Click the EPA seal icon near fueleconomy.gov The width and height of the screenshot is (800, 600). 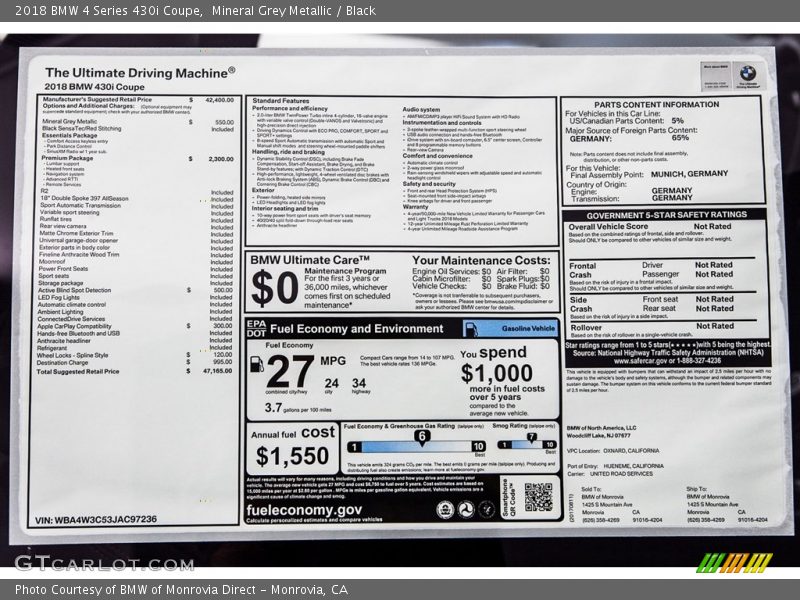tap(445, 509)
